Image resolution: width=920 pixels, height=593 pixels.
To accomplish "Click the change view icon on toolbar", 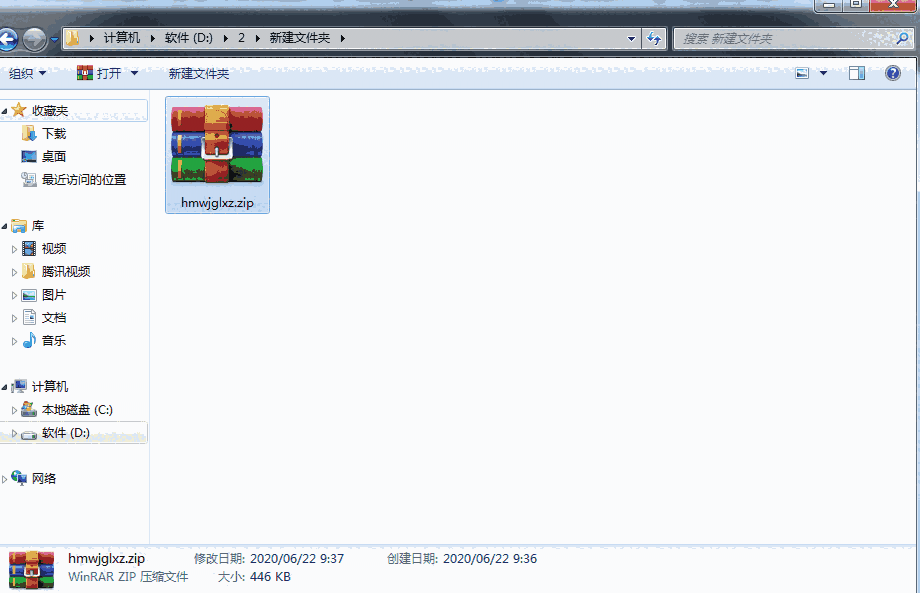I will [x=802, y=72].
